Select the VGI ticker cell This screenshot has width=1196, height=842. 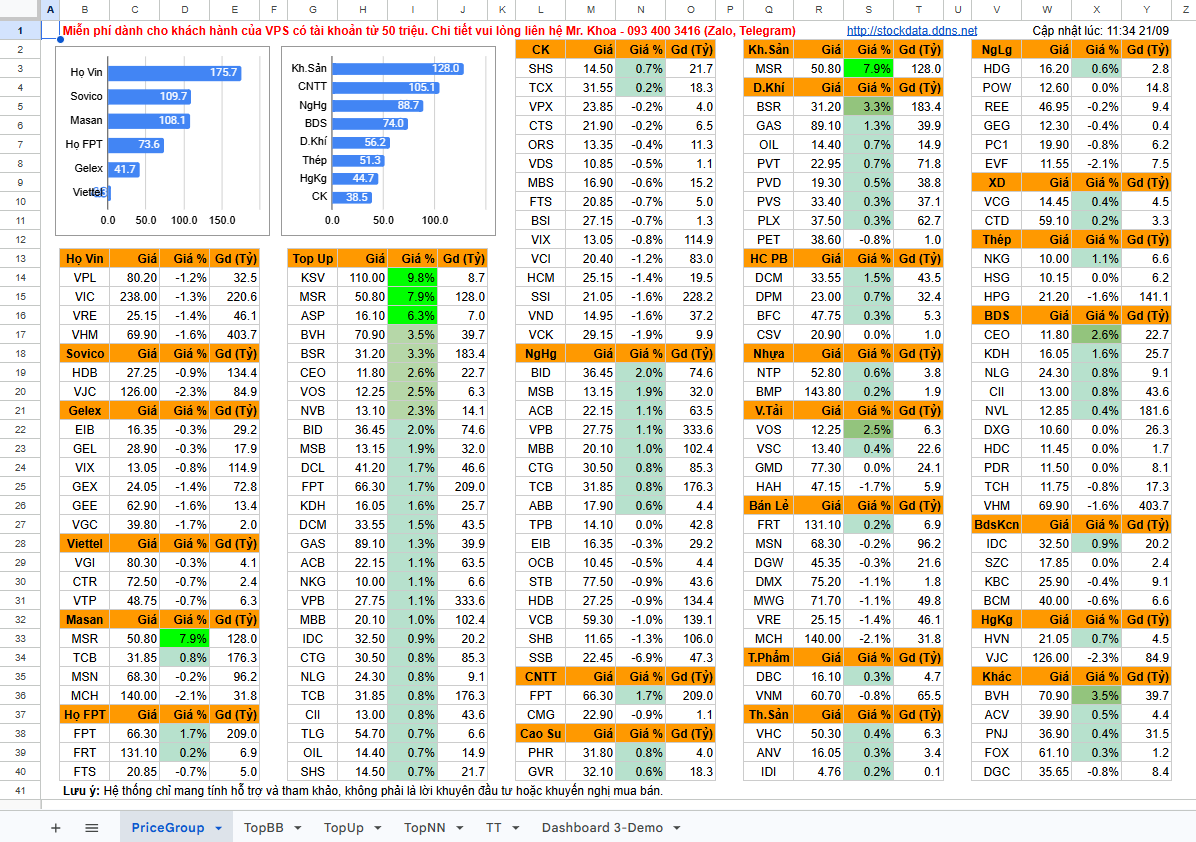(x=85, y=563)
